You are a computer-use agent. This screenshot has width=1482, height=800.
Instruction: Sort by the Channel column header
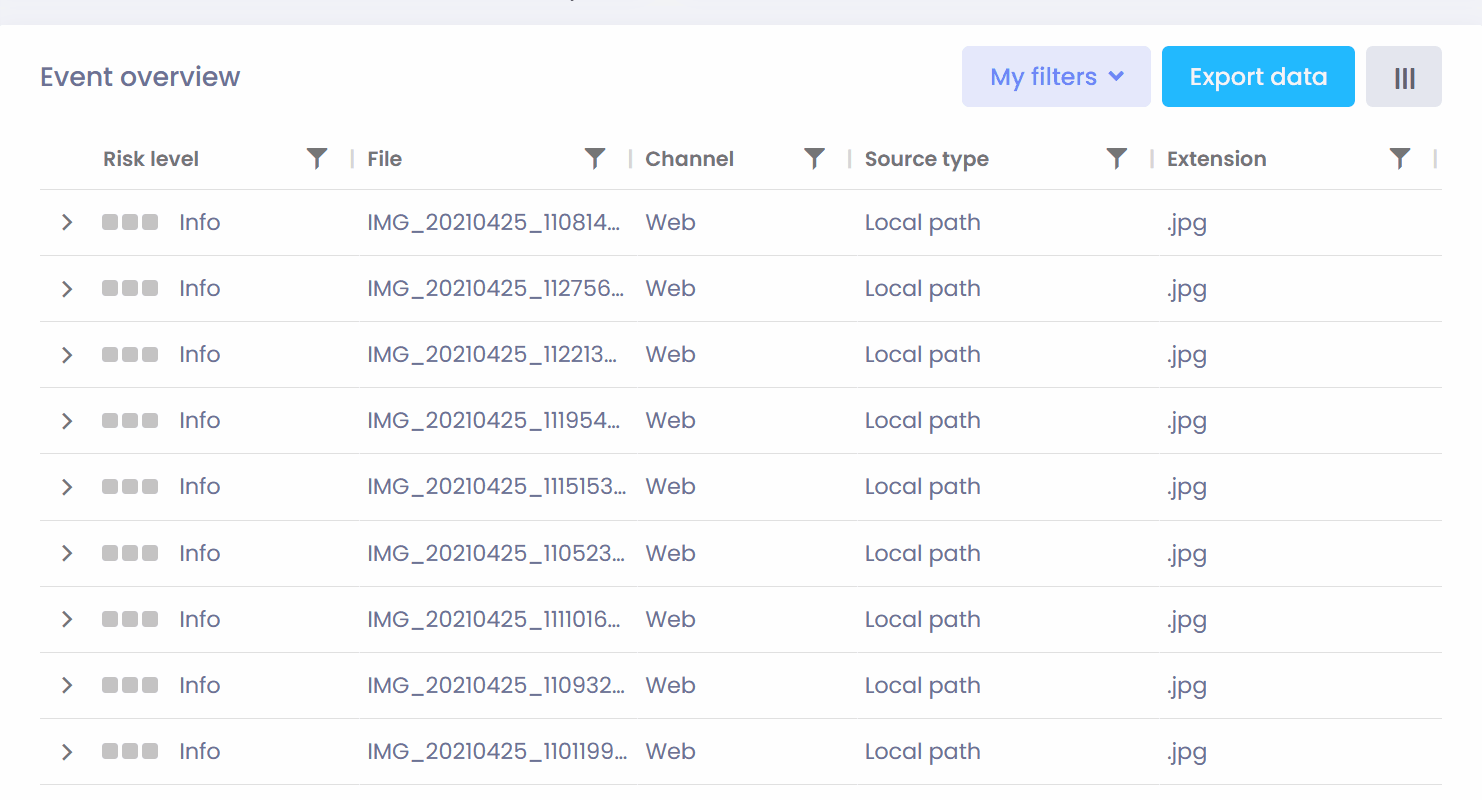[x=689, y=159]
